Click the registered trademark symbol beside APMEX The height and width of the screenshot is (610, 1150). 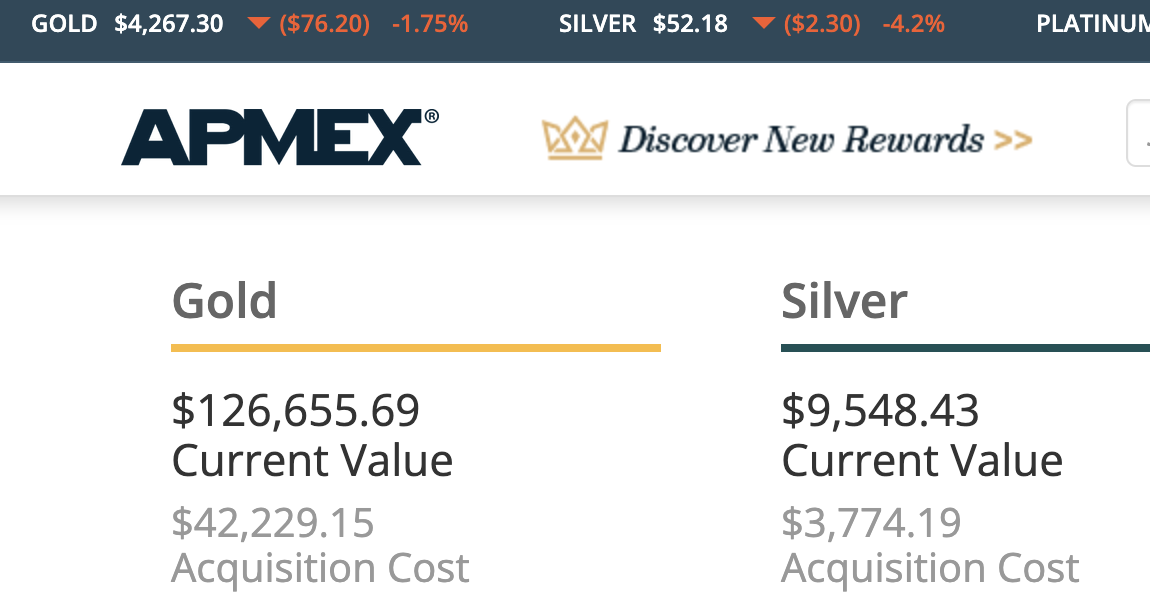tap(431, 117)
